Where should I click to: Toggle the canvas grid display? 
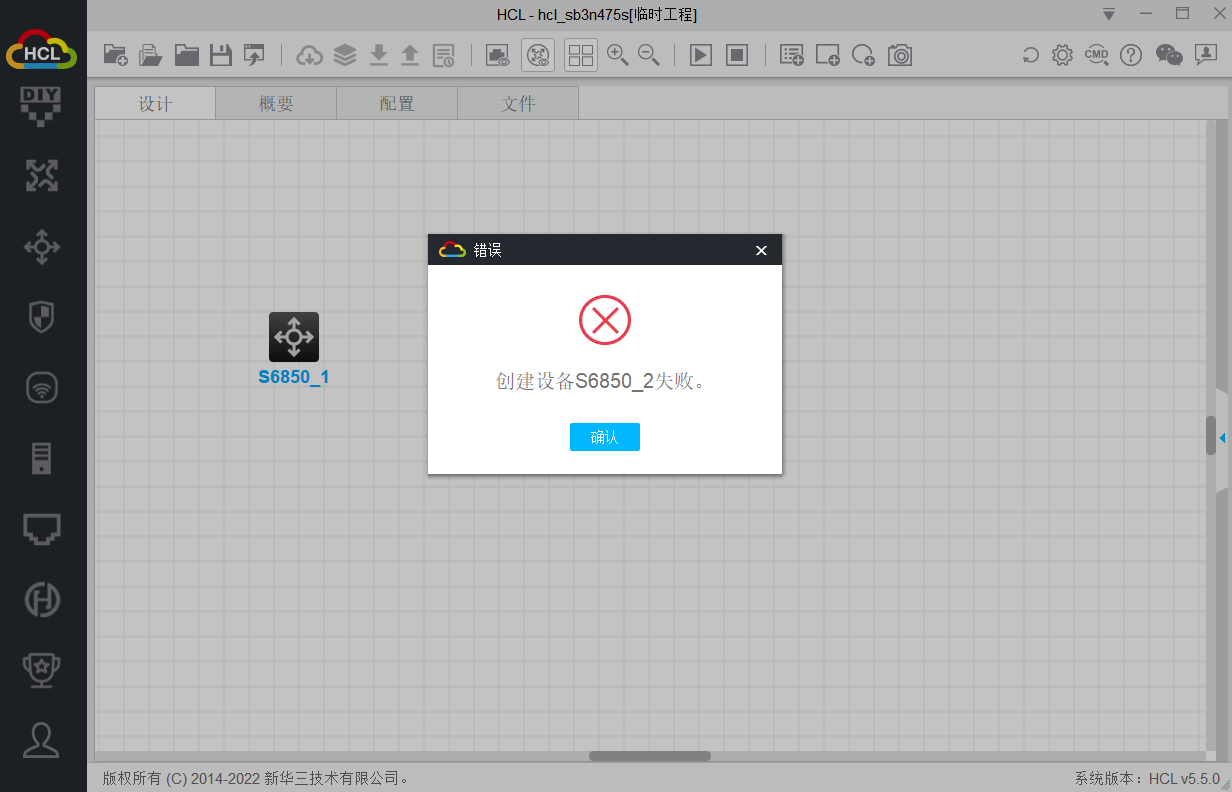(581, 55)
